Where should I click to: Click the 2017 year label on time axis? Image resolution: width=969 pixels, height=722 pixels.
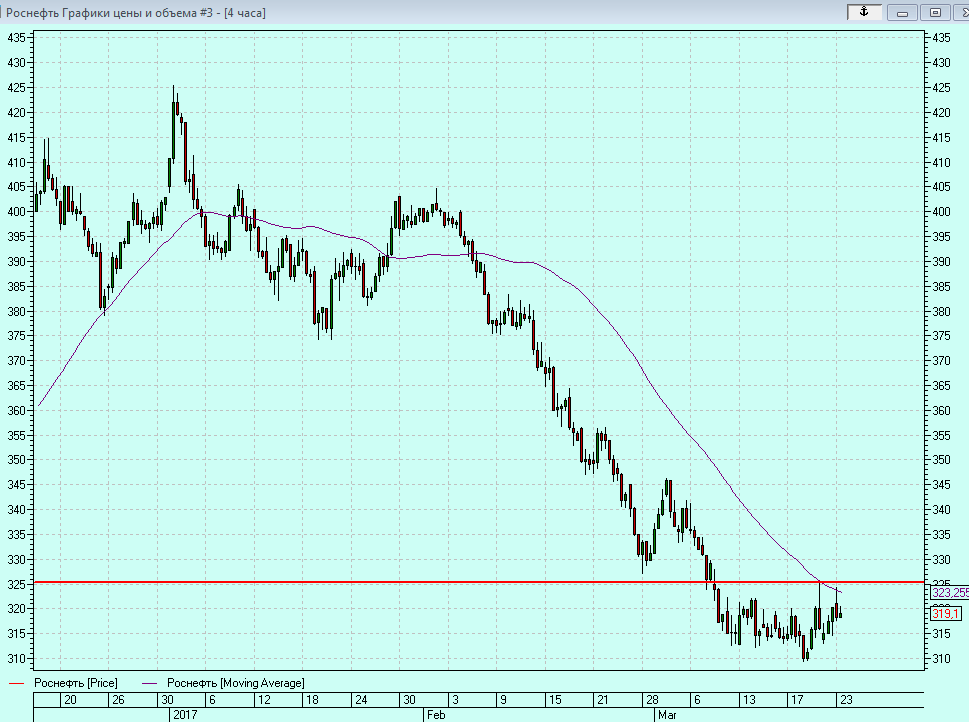[185, 715]
